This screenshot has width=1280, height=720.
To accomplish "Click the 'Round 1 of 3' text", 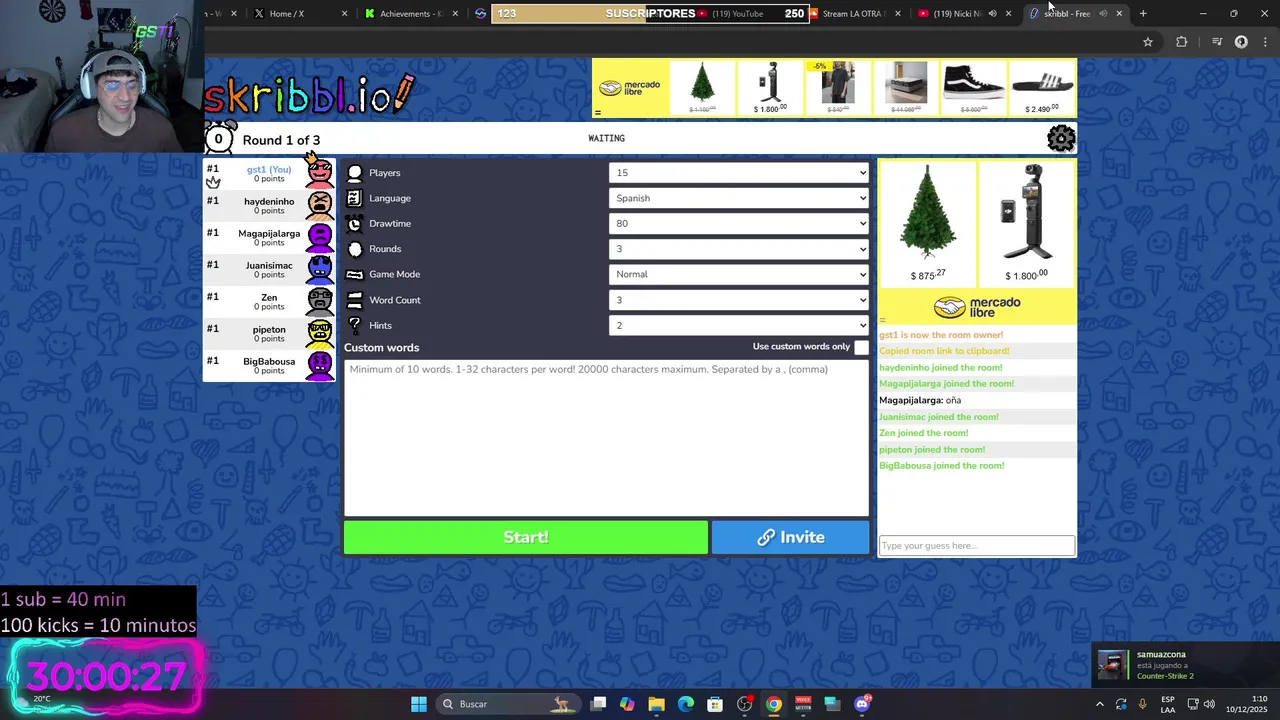I will click(x=281, y=140).
